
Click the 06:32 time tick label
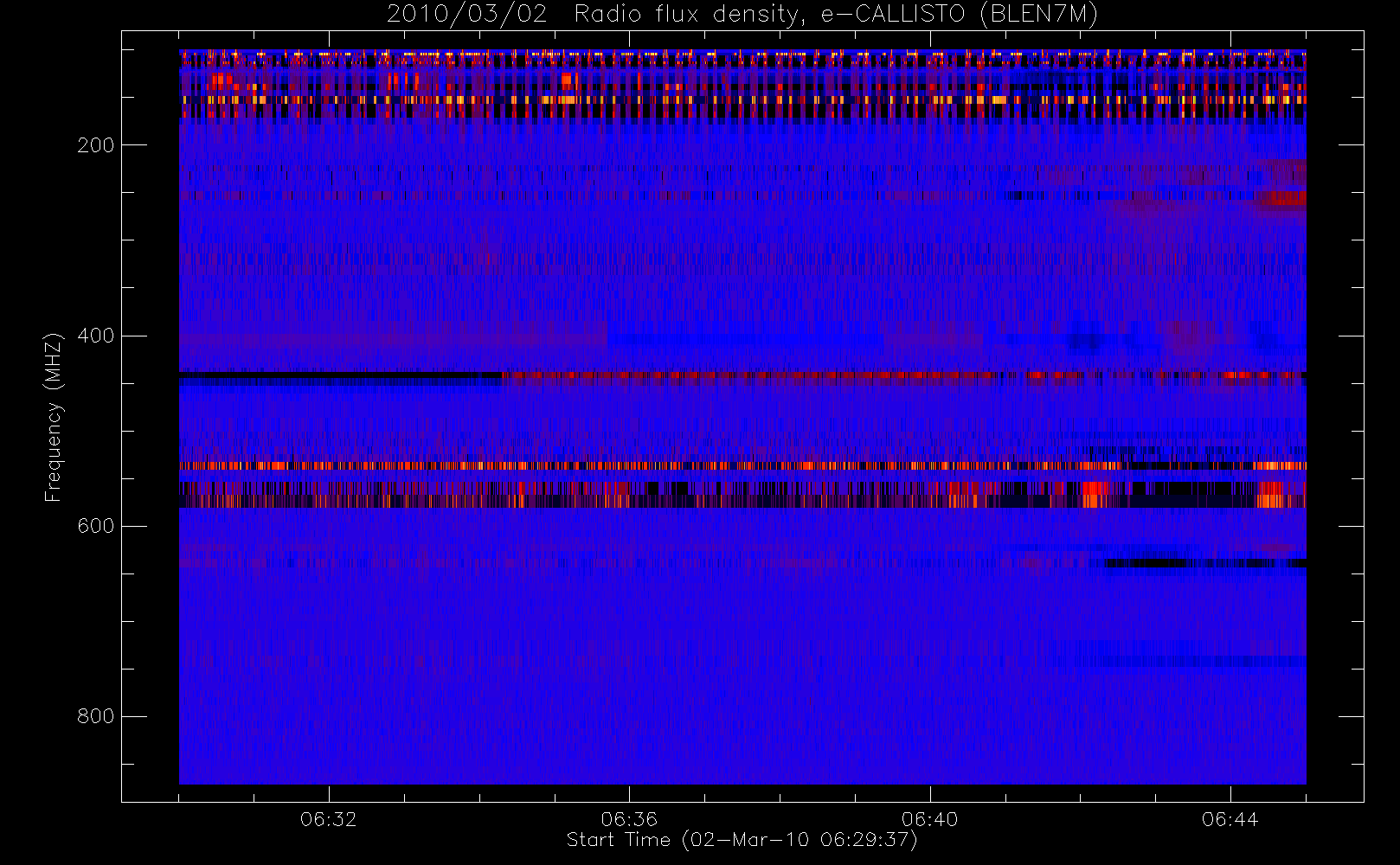(329, 819)
